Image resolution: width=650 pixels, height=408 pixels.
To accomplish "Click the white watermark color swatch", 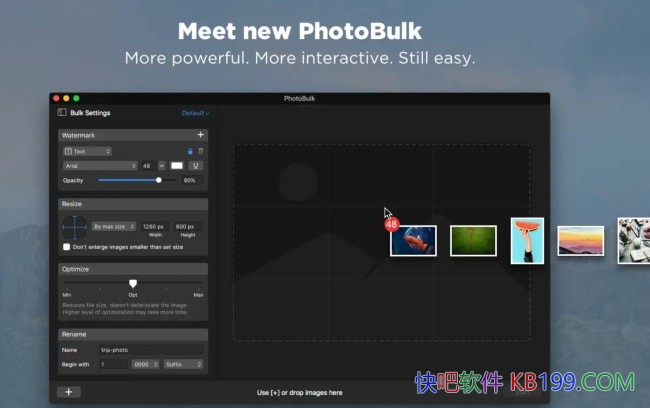I will pos(177,165).
